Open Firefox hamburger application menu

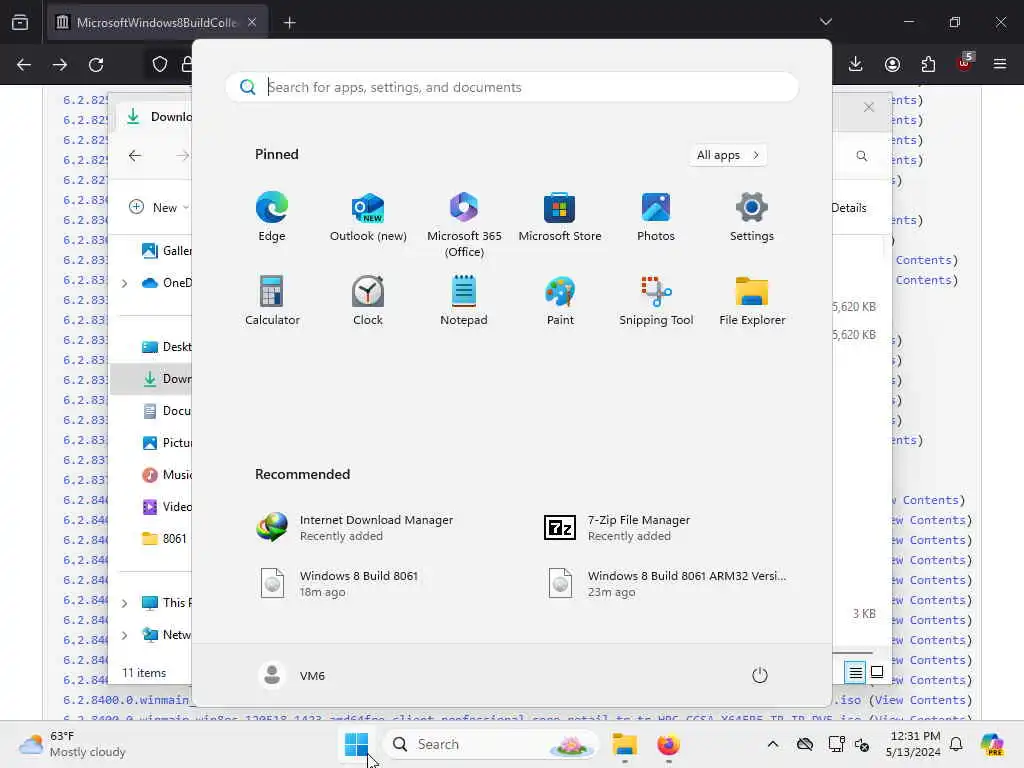(x=1000, y=64)
